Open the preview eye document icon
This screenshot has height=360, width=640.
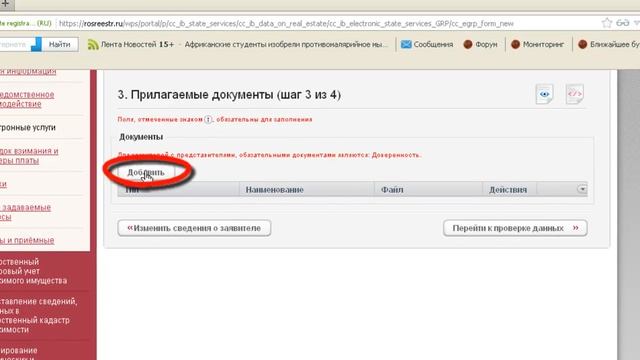coord(544,94)
